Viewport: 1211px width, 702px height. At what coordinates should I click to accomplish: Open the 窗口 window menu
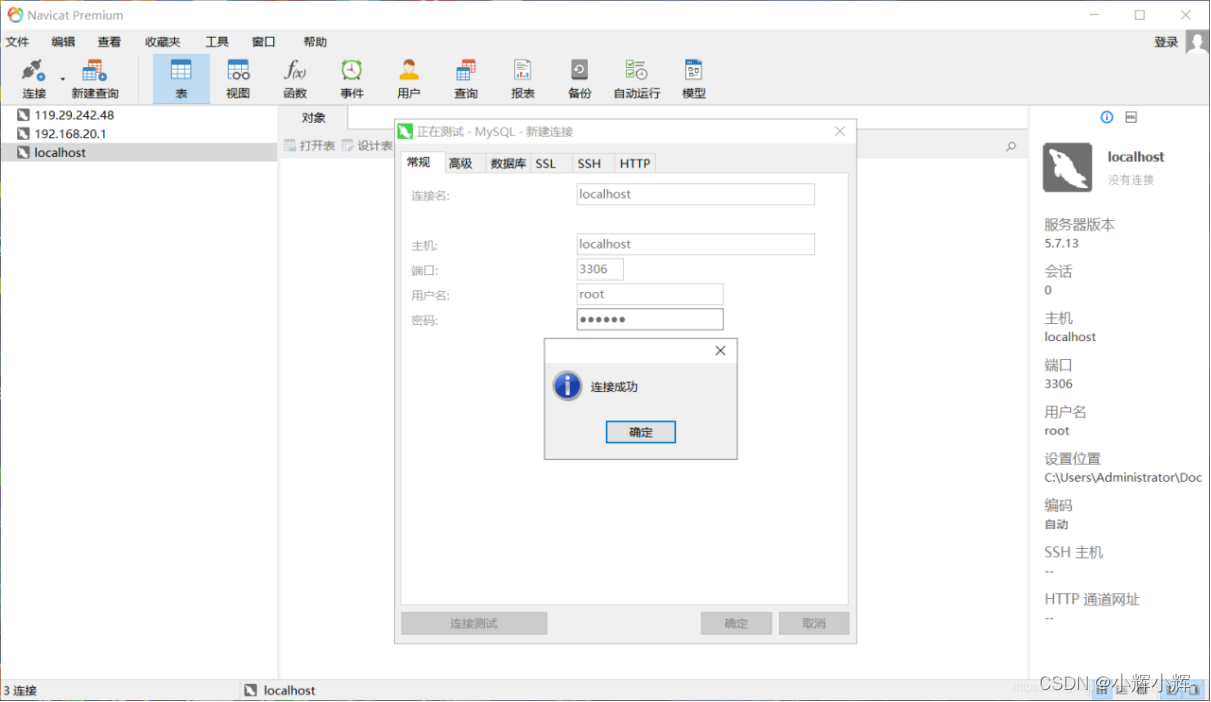[x=263, y=42]
